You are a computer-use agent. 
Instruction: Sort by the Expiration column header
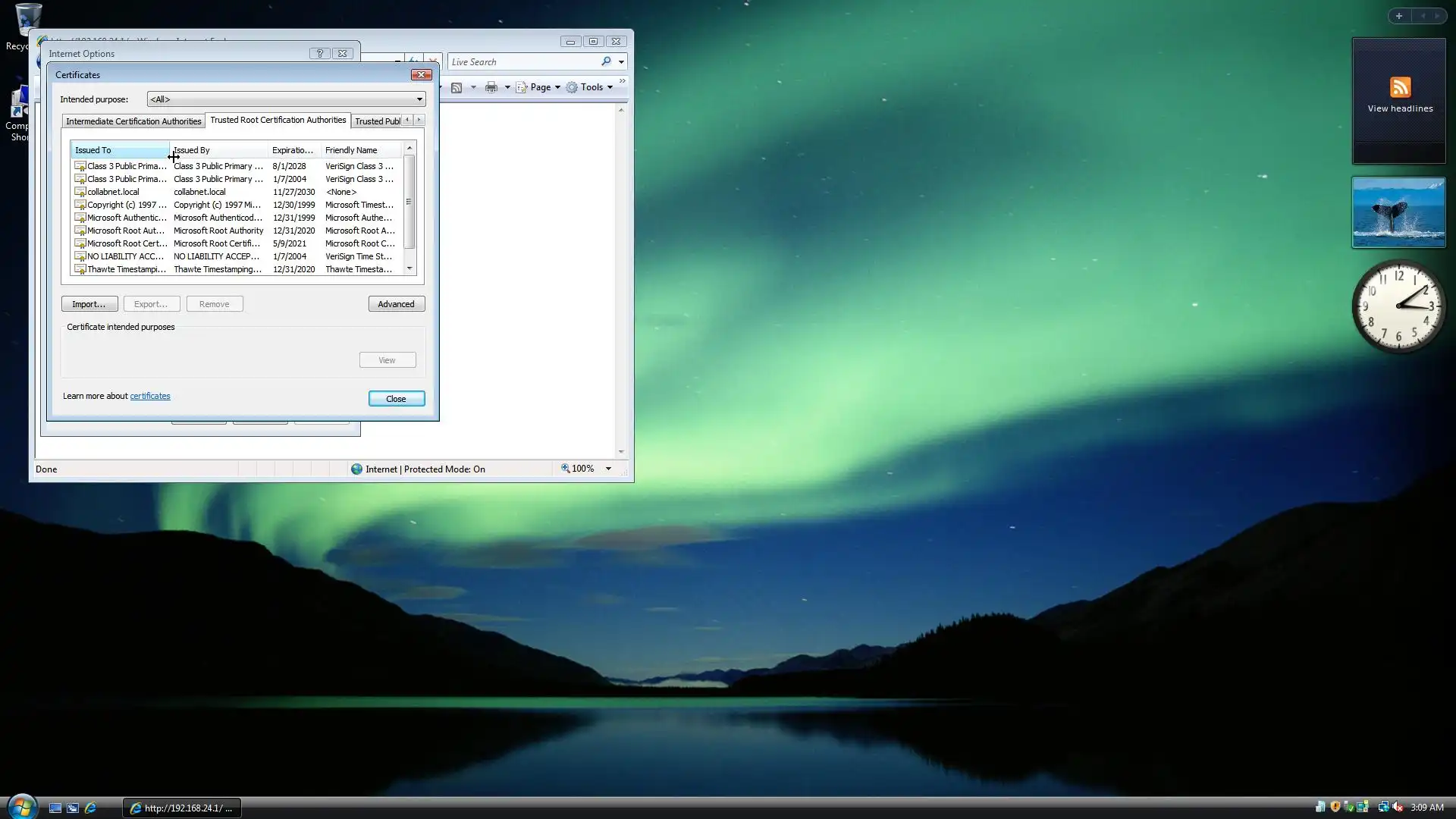point(293,150)
